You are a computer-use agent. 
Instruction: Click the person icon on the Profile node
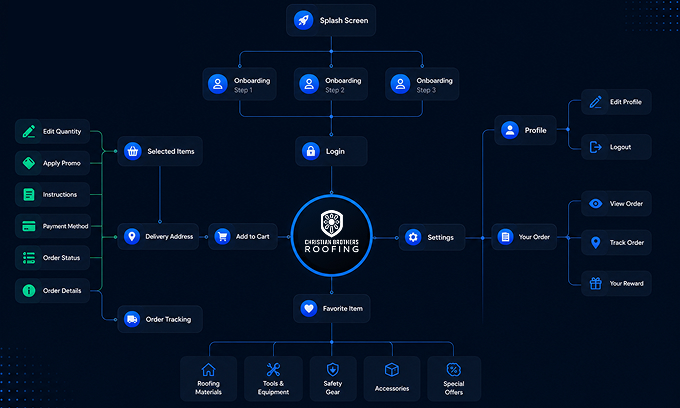(510, 130)
